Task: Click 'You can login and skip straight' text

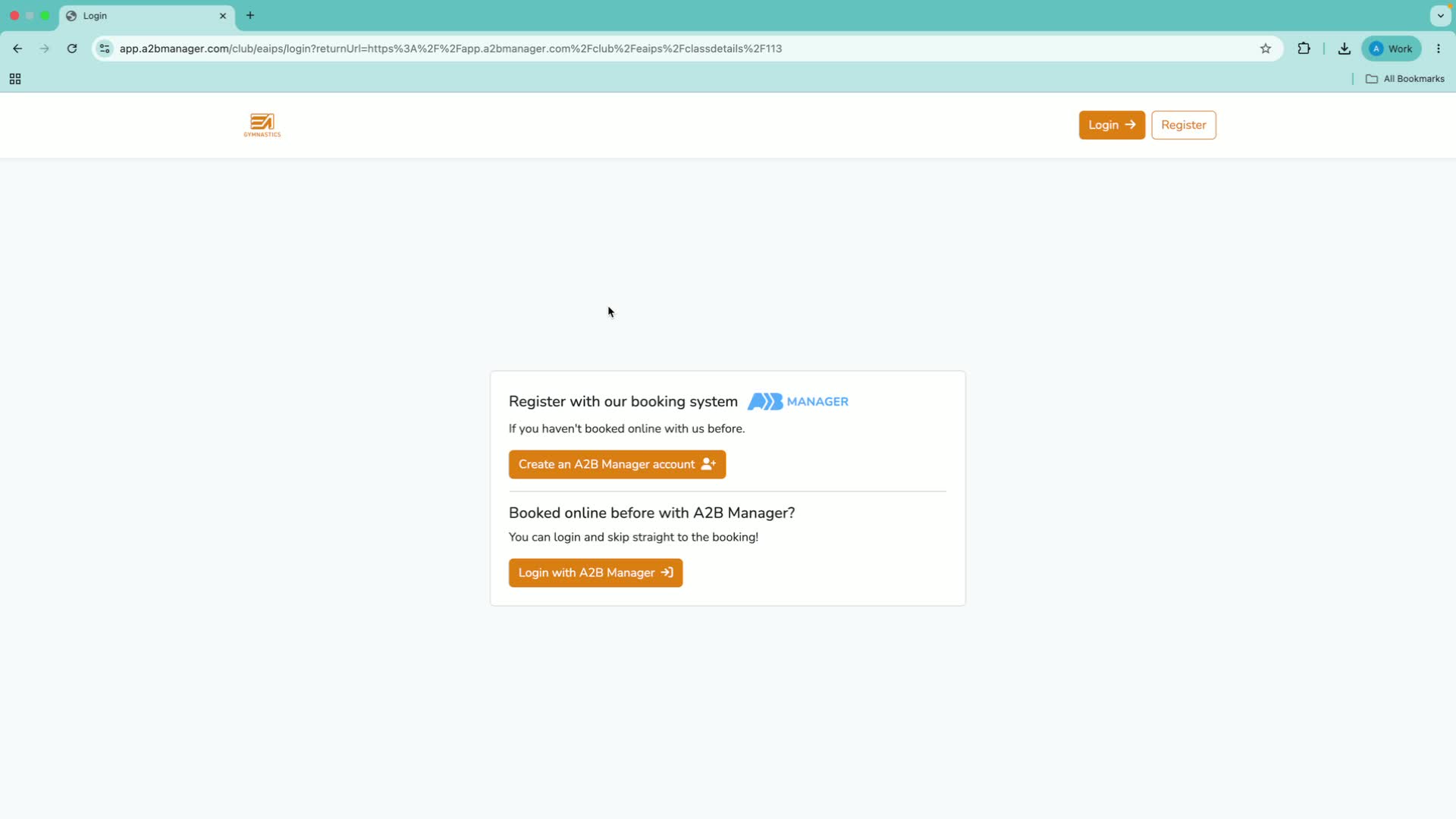Action: 633,537
